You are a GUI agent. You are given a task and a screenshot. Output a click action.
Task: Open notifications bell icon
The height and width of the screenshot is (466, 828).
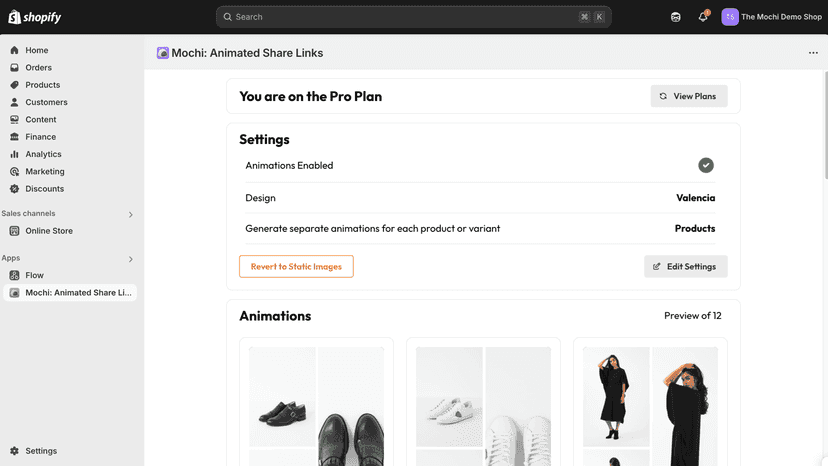tap(703, 17)
